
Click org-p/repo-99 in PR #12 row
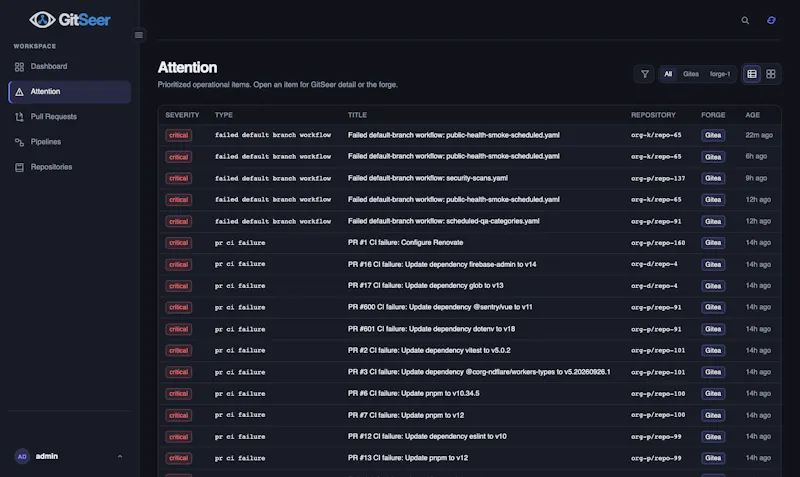pos(656,437)
